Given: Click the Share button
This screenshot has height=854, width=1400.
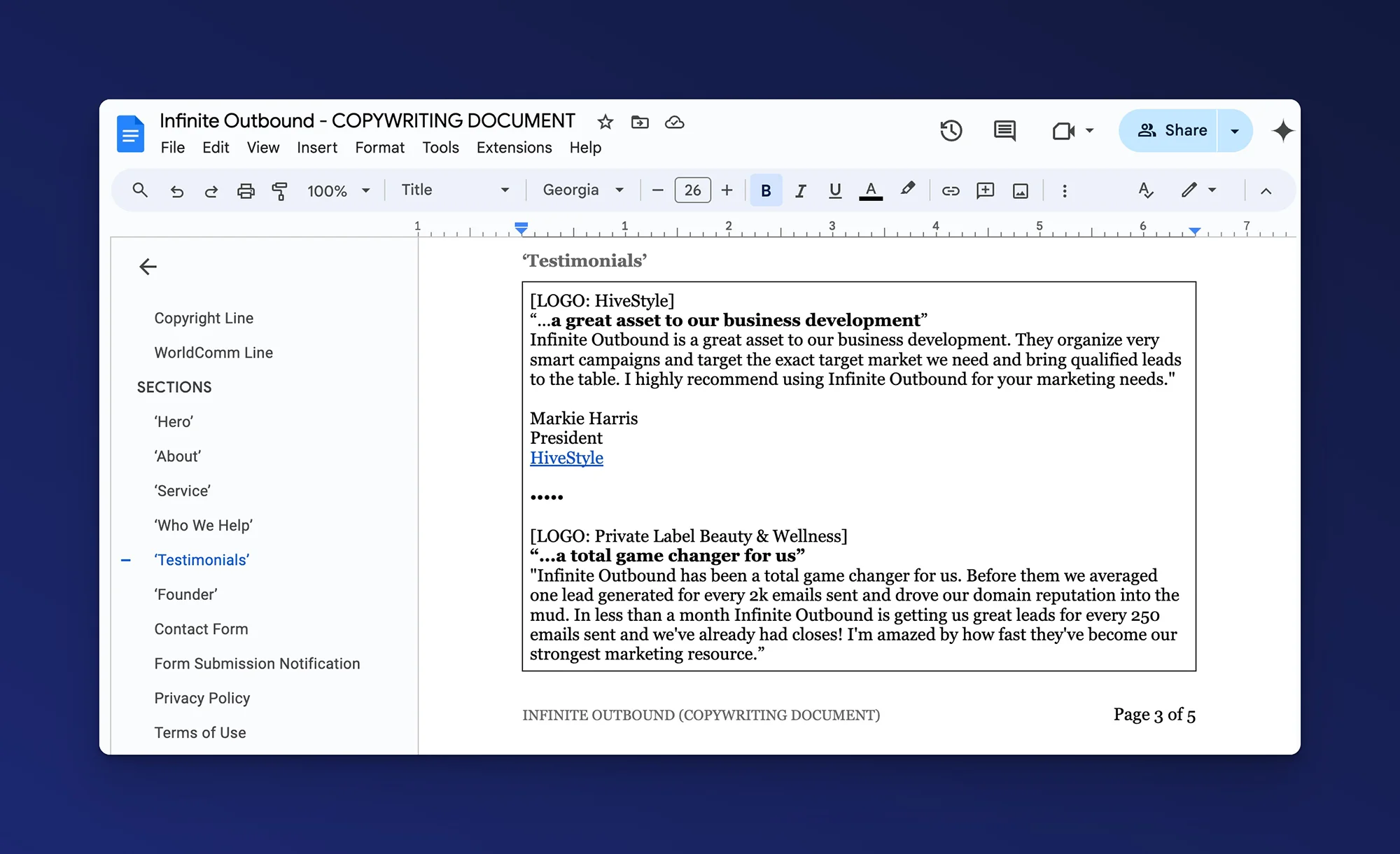Looking at the screenshot, I should (x=1168, y=131).
